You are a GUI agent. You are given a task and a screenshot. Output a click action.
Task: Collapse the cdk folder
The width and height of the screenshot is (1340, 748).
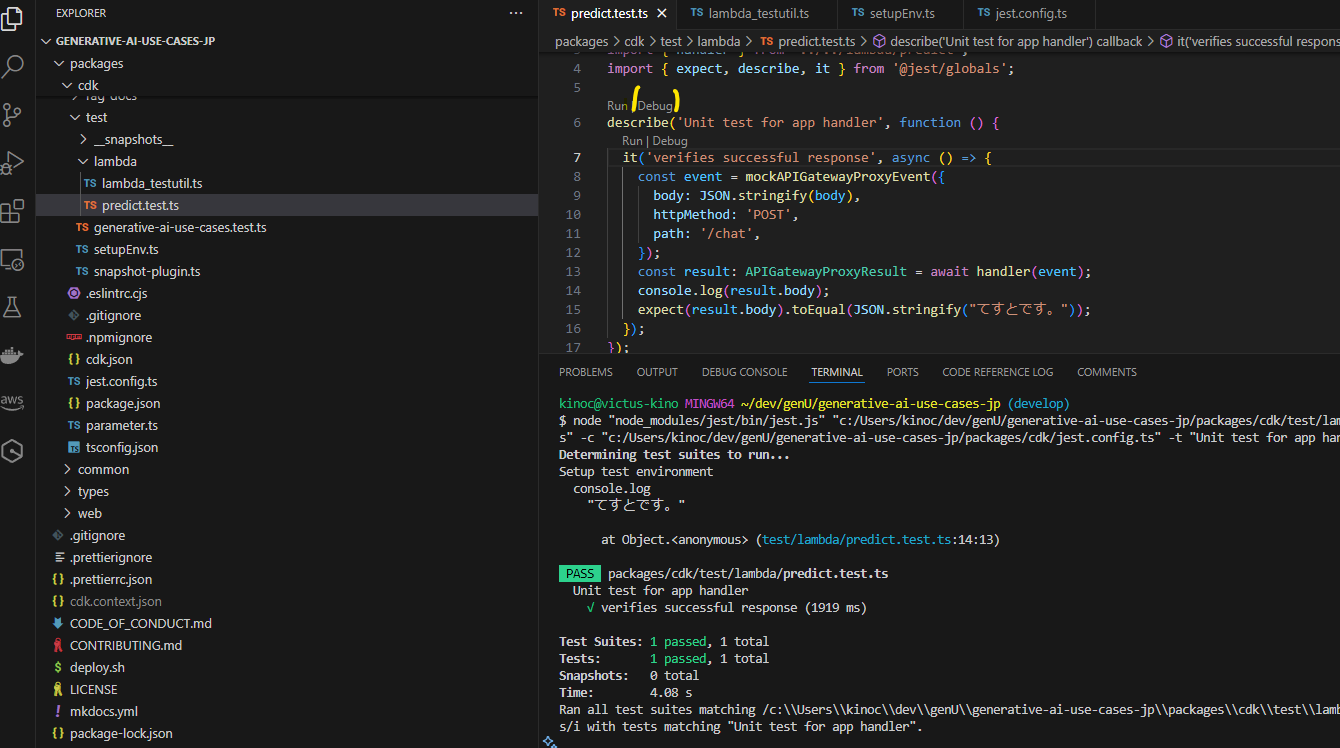(66, 85)
